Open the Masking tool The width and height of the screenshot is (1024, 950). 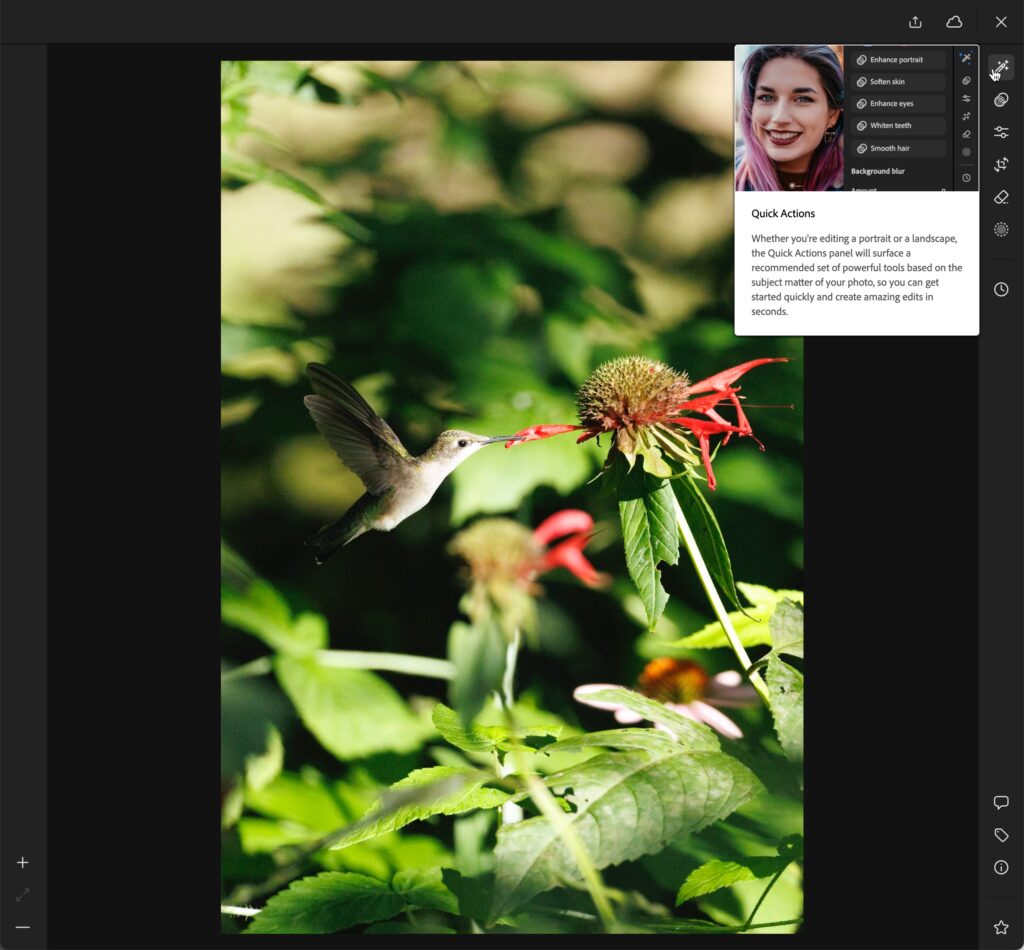point(1001,230)
